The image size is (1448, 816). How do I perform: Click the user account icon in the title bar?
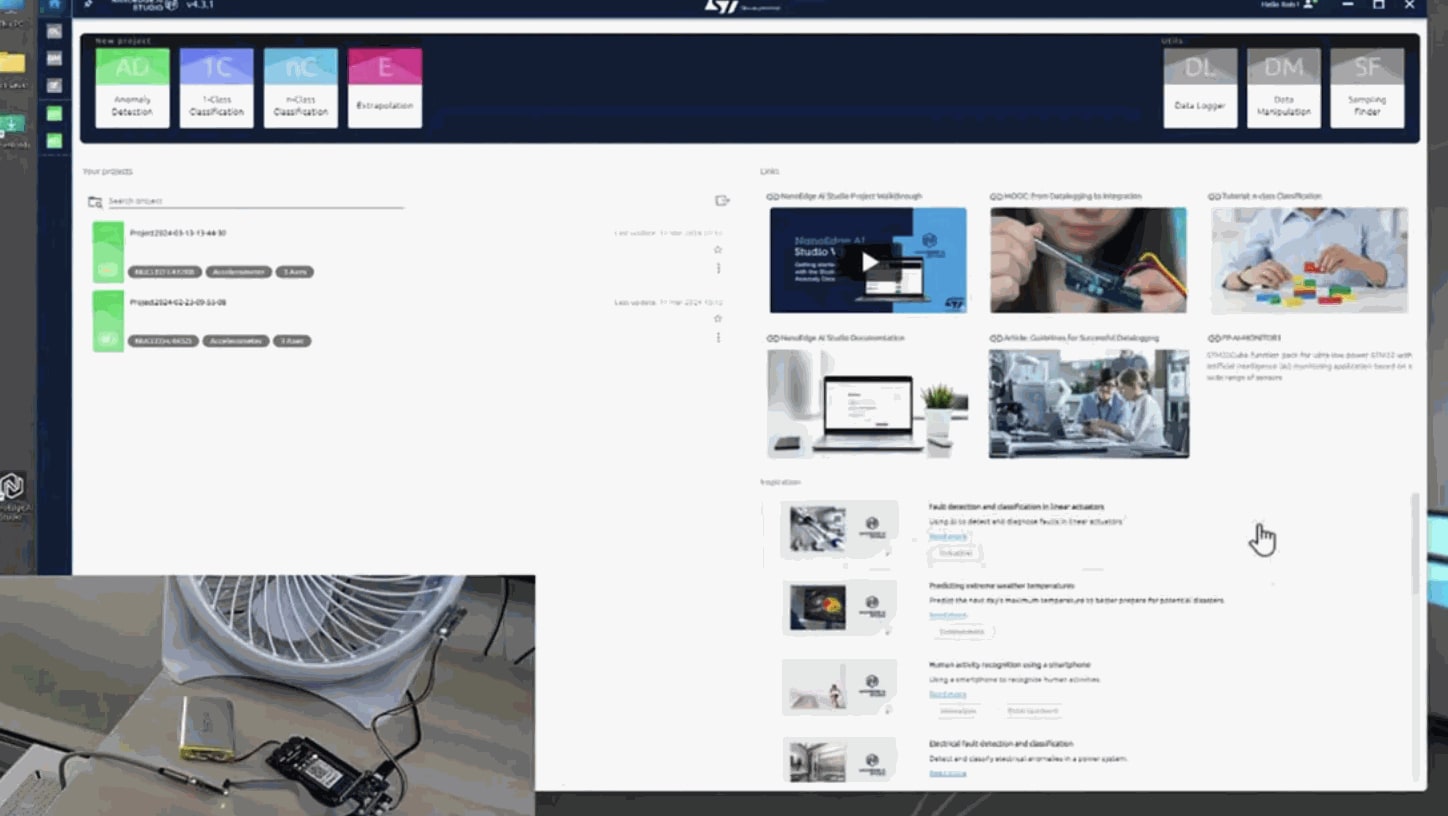point(1310,5)
